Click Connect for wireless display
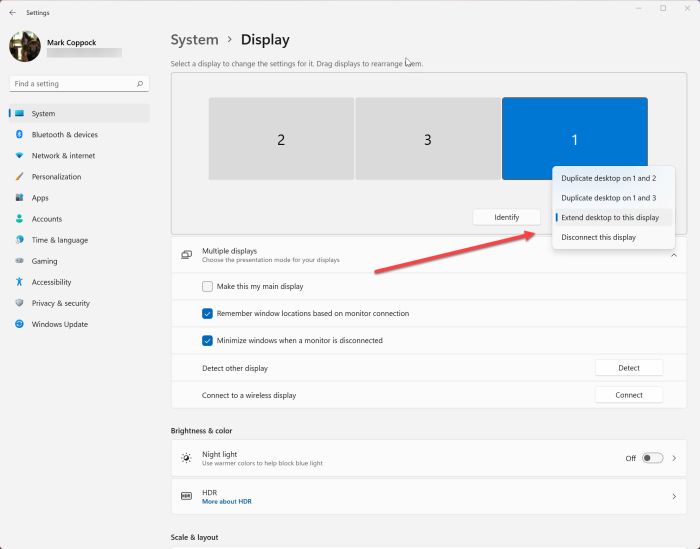The image size is (700, 549). 629,395
